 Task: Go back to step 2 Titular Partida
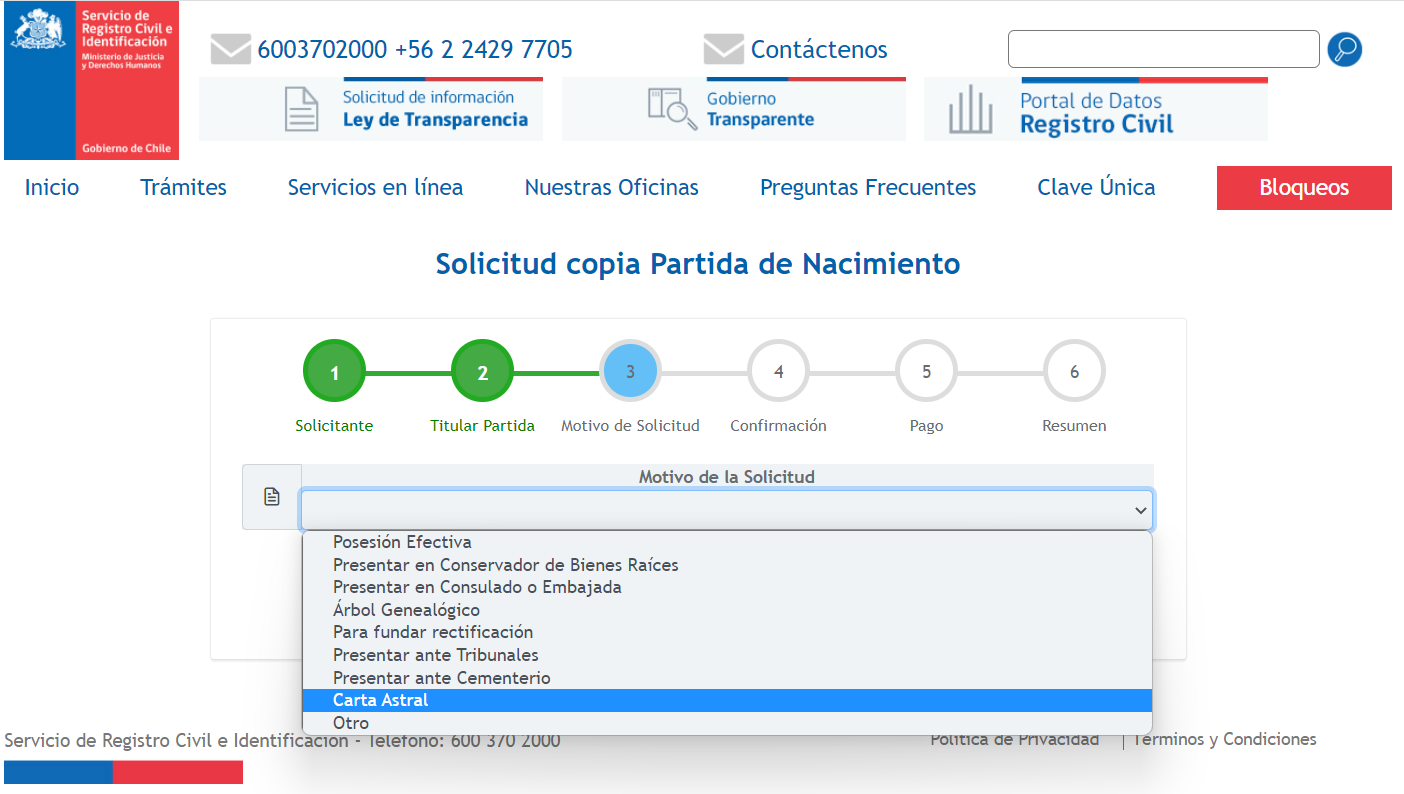482,372
